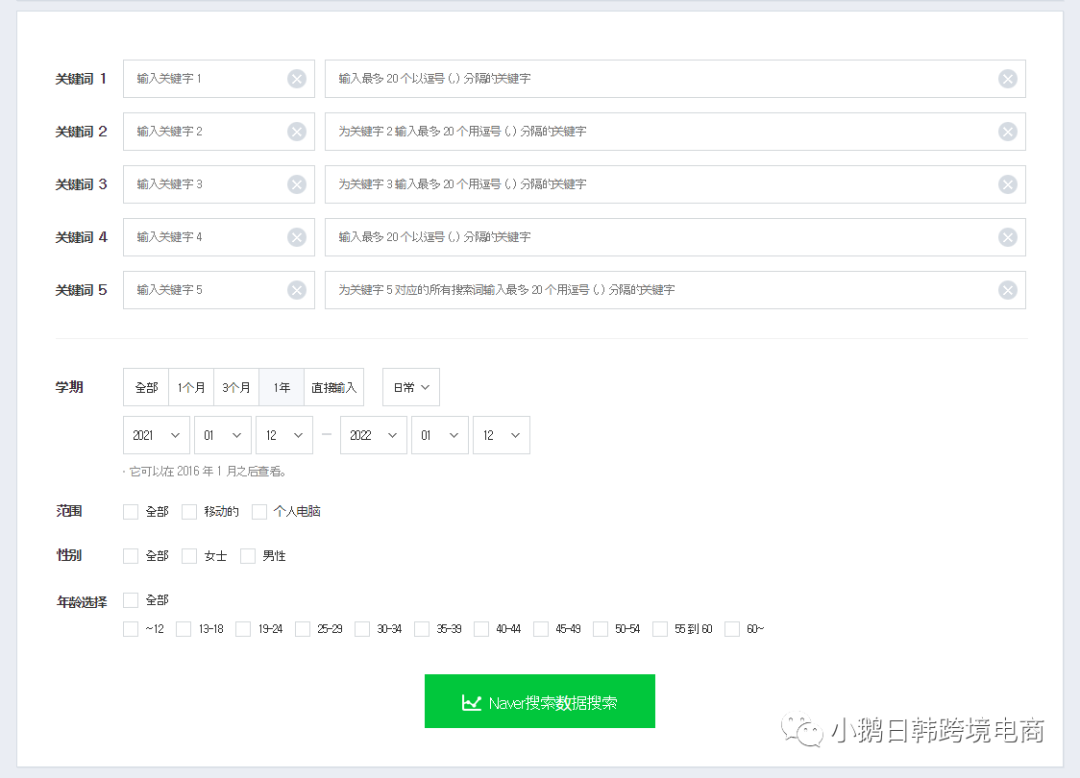
Task: Clear keyword 1 related keywords field X icon
Action: click(x=1007, y=78)
